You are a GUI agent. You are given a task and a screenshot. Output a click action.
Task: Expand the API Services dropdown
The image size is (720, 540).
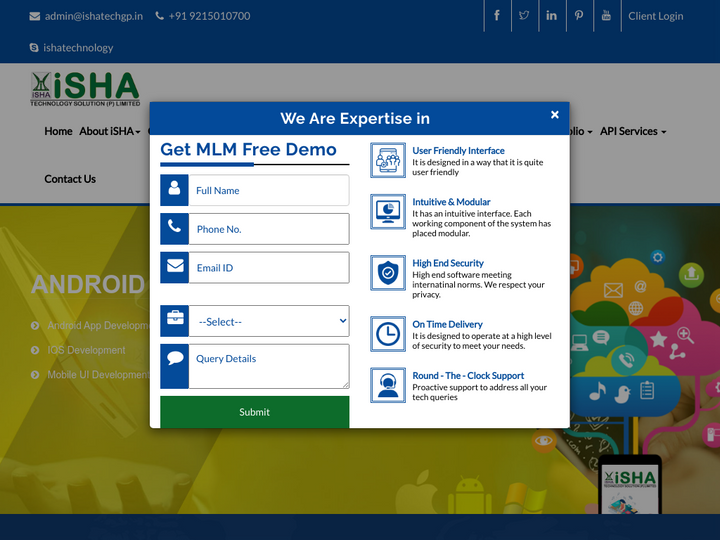(632, 131)
